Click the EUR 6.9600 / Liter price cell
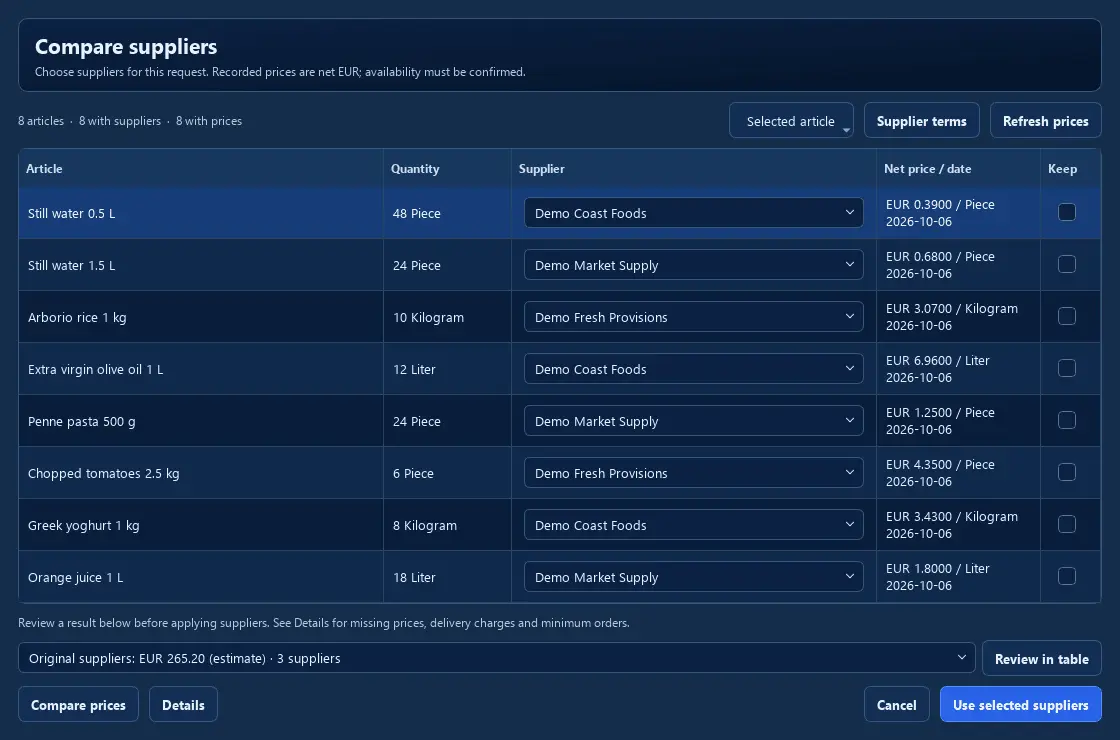 coord(959,369)
